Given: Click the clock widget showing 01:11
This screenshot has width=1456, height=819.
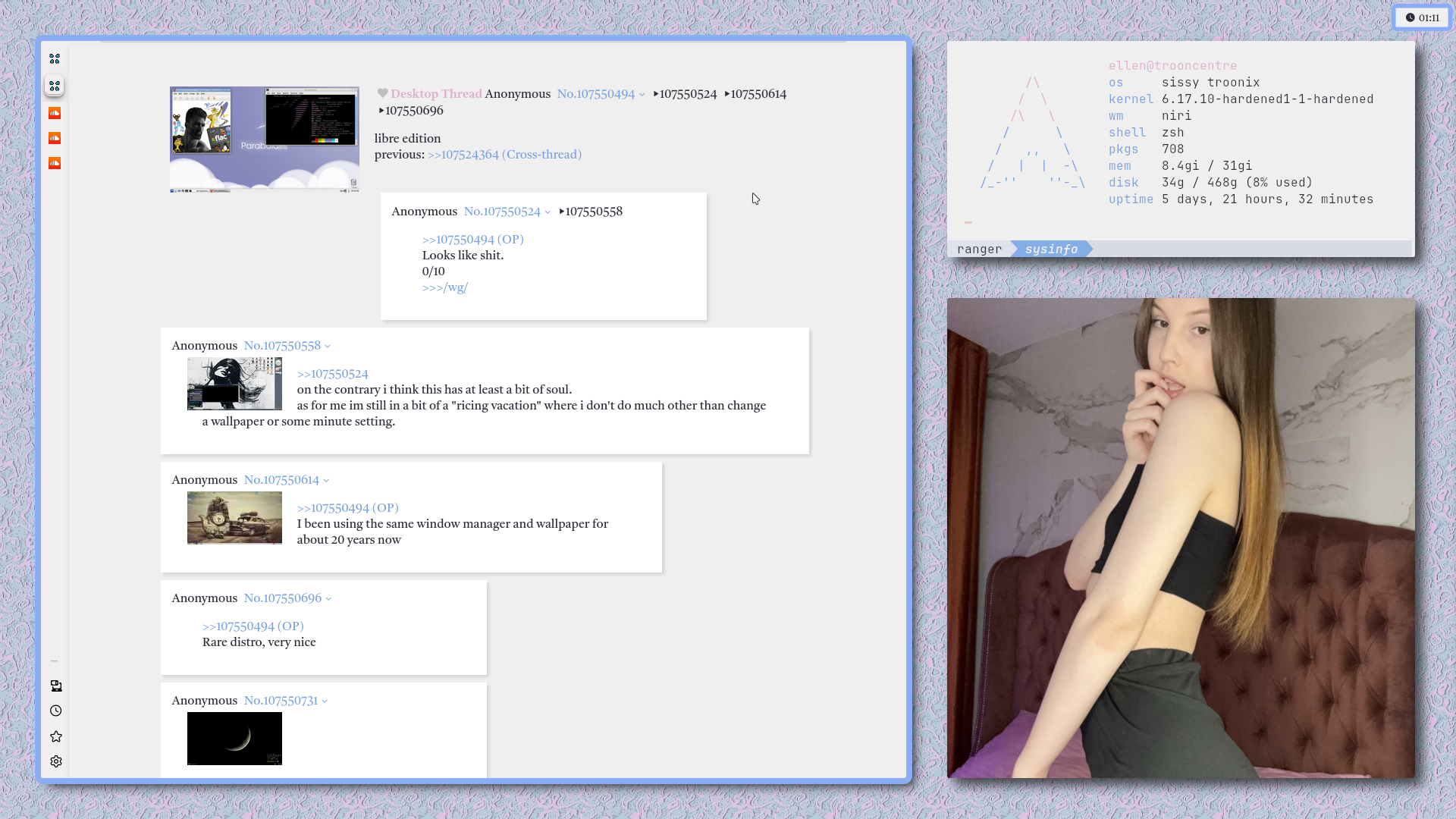Looking at the screenshot, I should [x=1422, y=17].
